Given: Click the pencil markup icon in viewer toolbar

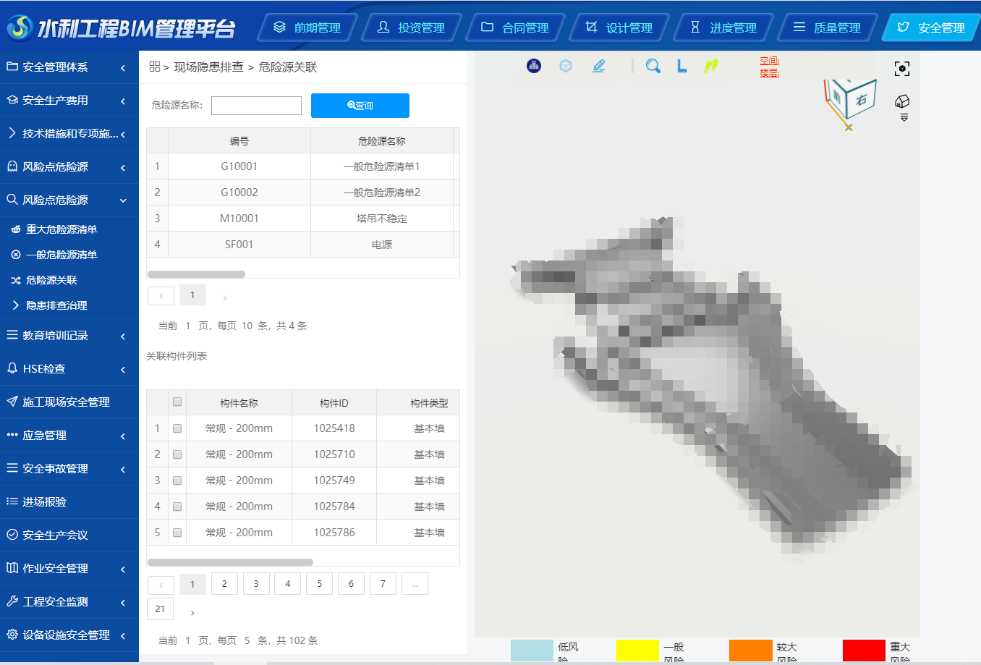Looking at the screenshot, I should click(599, 67).
